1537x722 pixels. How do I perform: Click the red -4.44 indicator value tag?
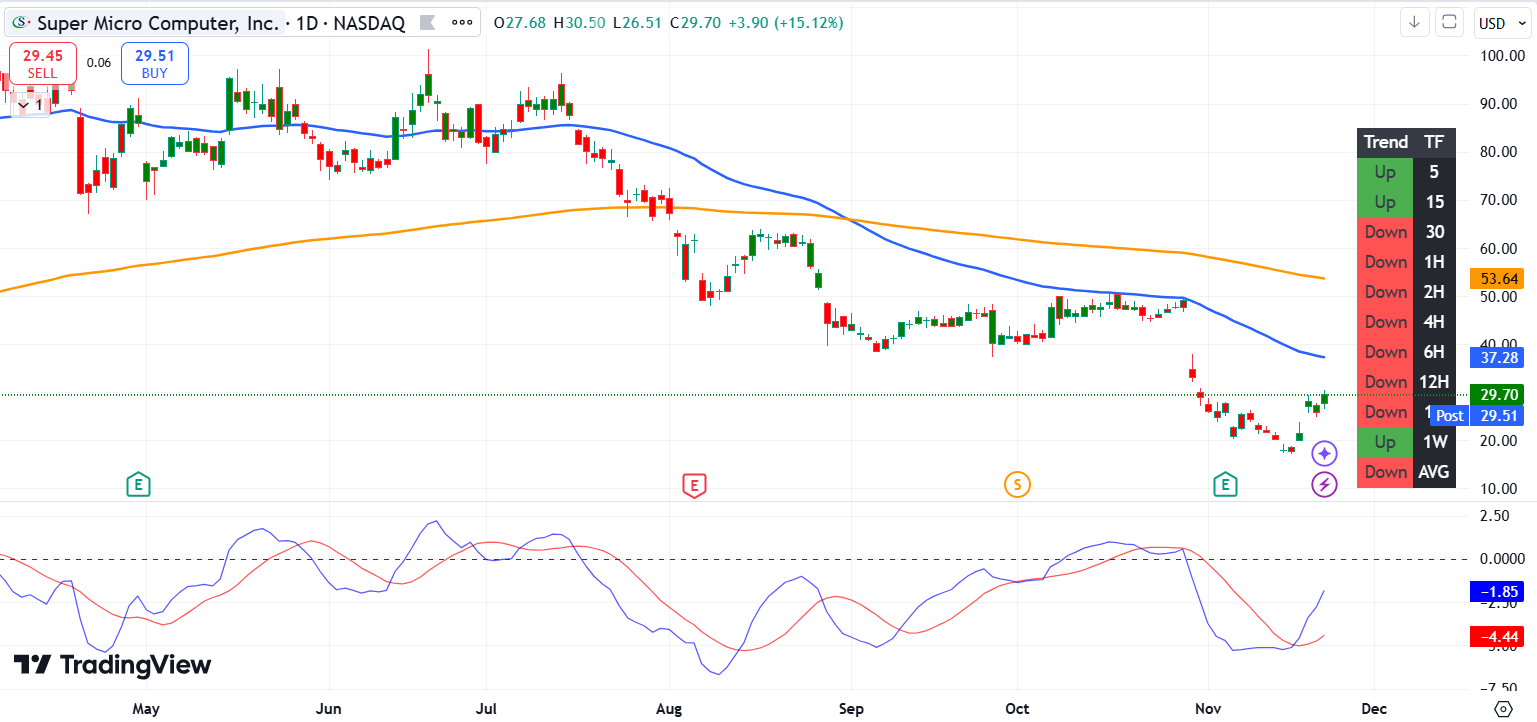coord(1497,636)
